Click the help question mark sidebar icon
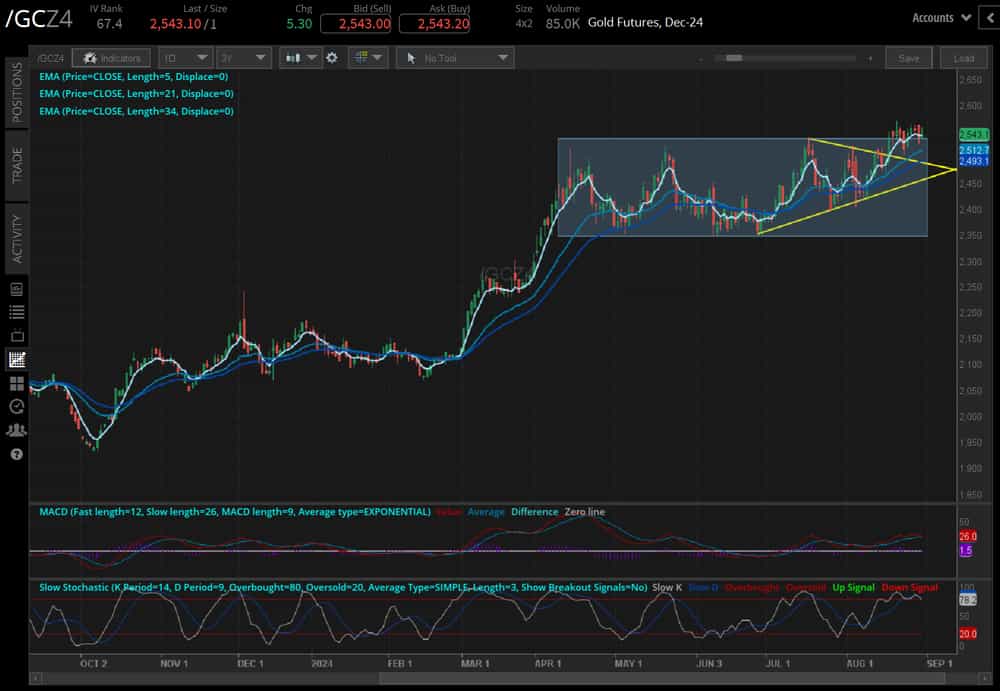Screen dimensions: 1000x691 [16, 455]
